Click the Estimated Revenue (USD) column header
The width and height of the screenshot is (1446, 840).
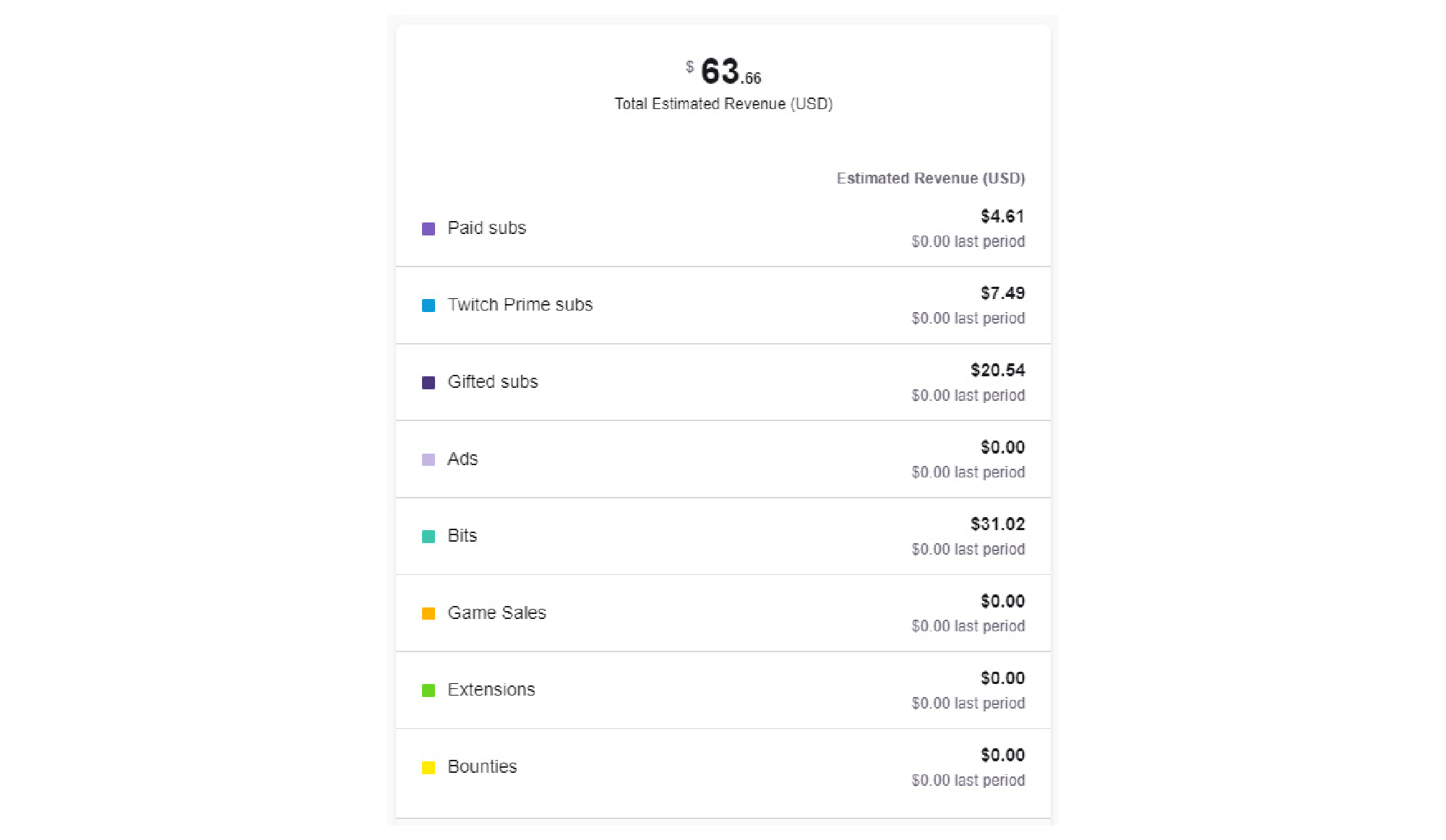(931, 178)
